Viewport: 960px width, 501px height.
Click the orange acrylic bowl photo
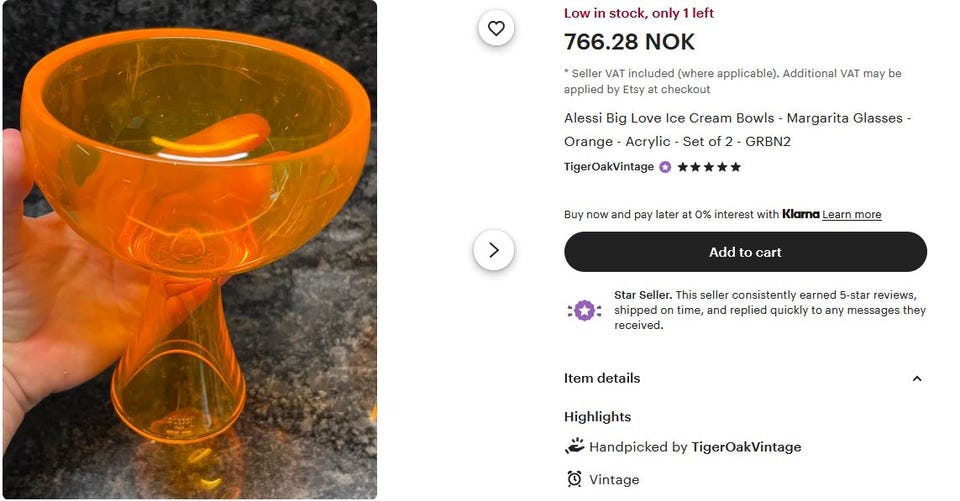click(x=189, y=250)
